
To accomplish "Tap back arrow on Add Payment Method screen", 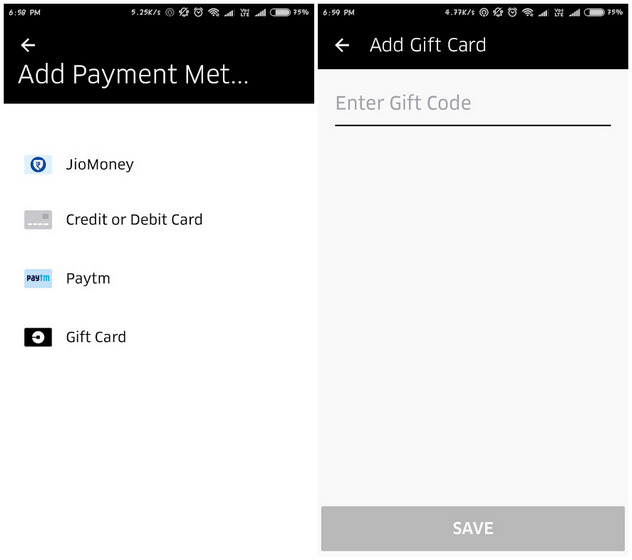I will click(x=28, y=45).
